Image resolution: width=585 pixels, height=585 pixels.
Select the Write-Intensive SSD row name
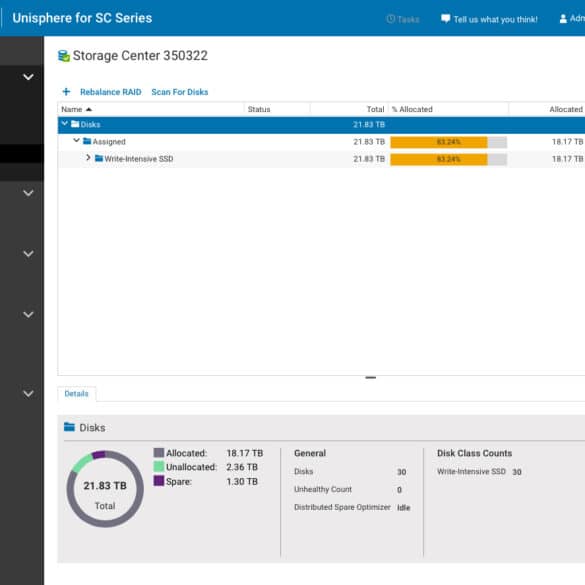[x=139, y=159]
